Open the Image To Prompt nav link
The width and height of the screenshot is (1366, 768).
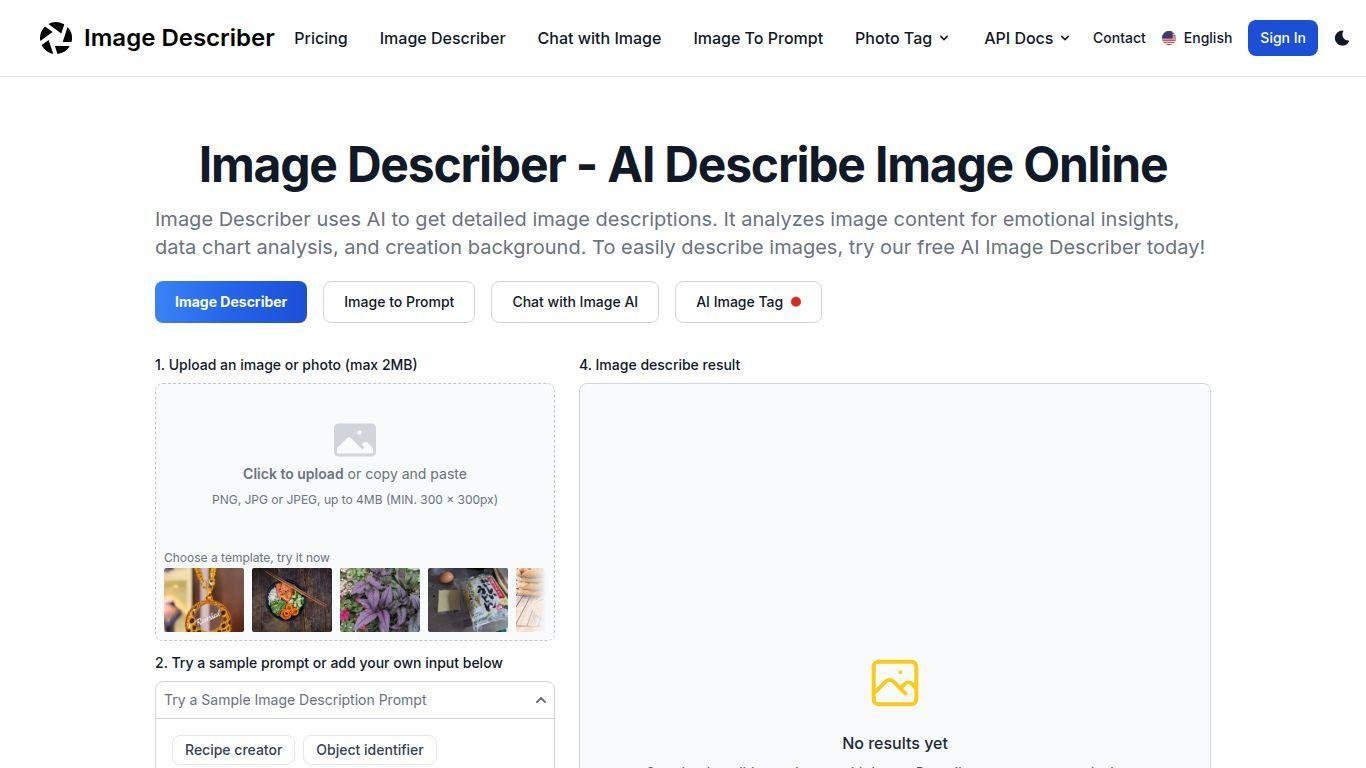pos(758,38)
